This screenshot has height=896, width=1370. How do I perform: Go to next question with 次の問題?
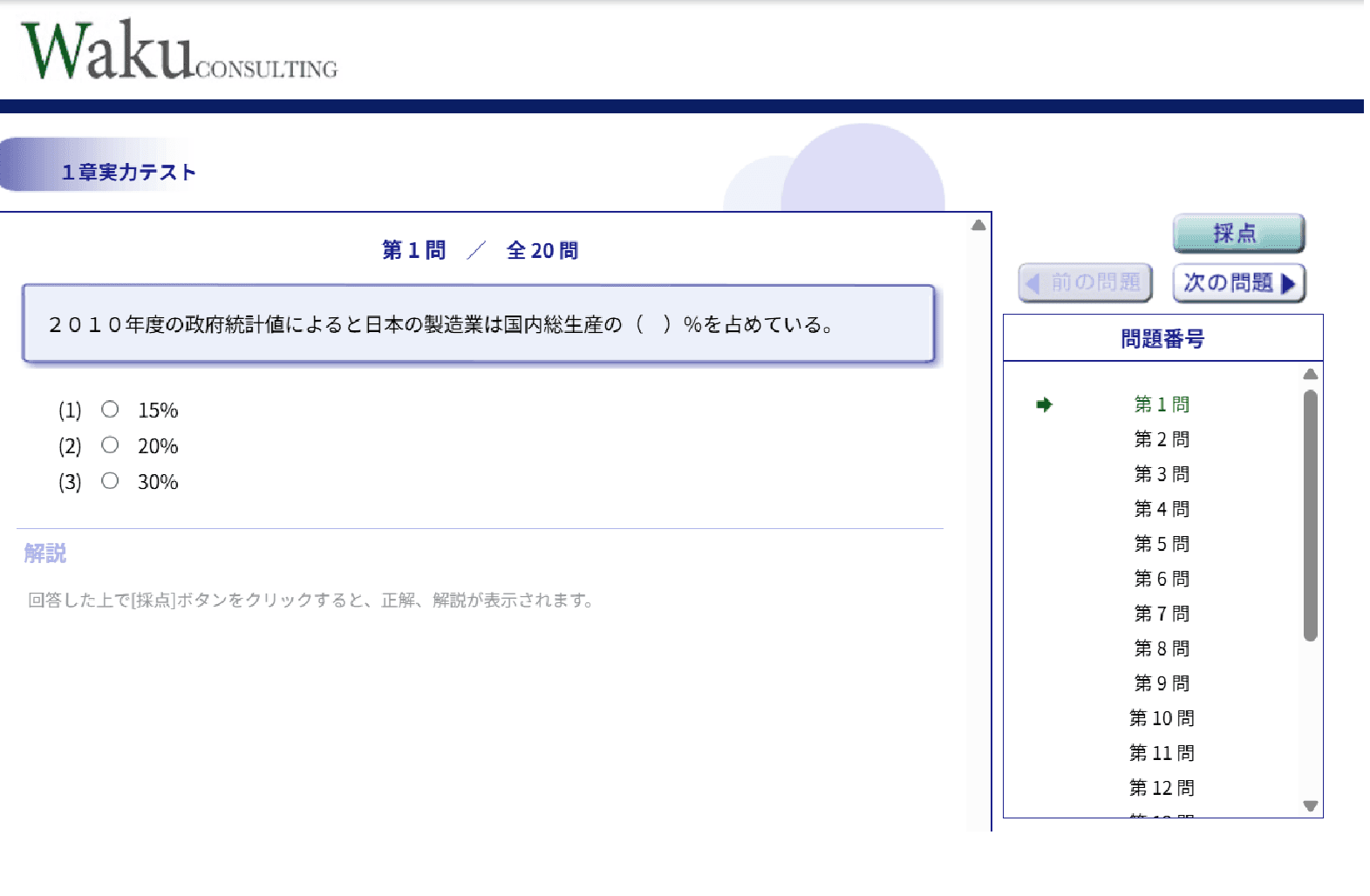point(1238,283)
